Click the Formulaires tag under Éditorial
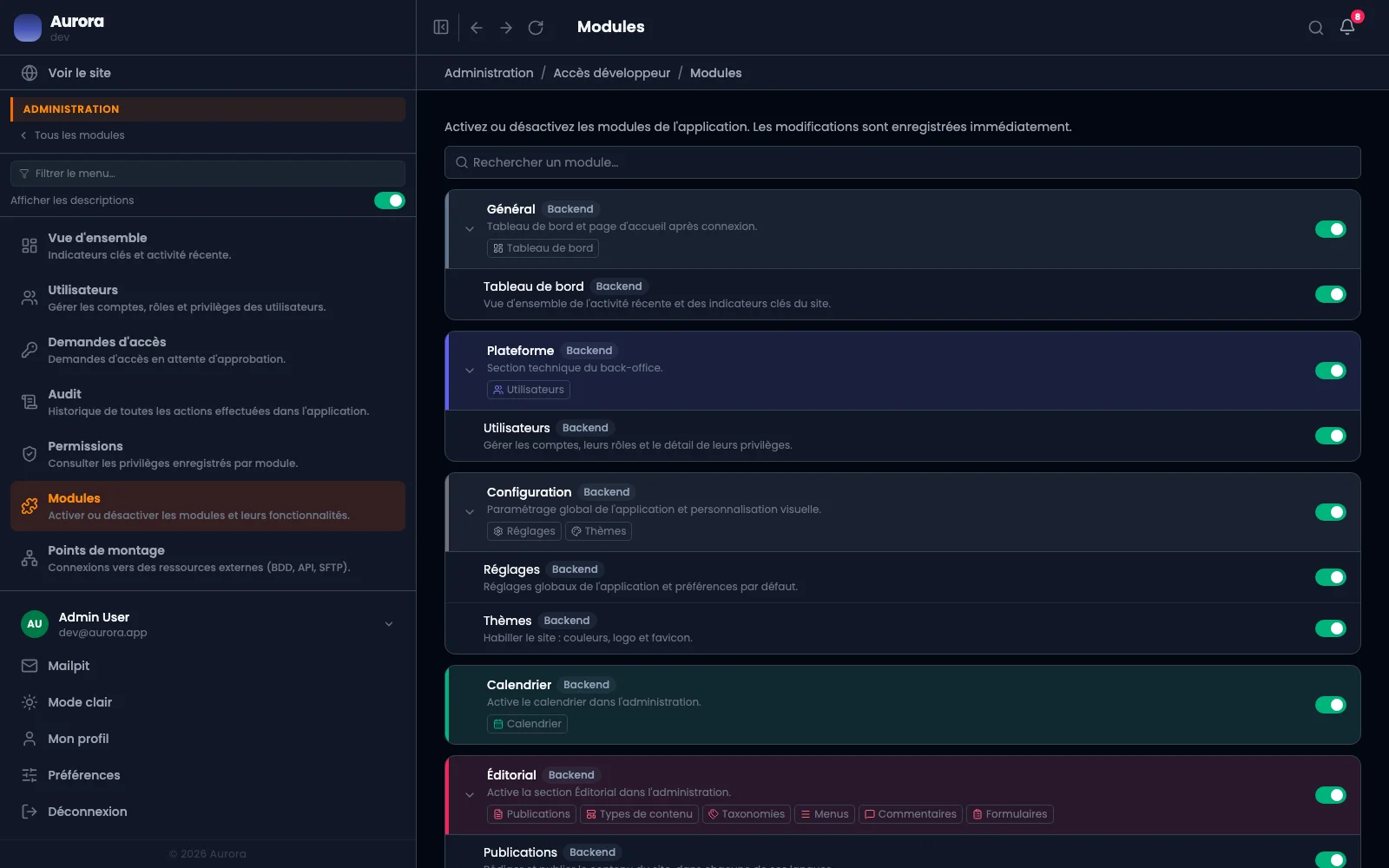The width and height of the screenshot is (1389, 868). pos(1010,814)
